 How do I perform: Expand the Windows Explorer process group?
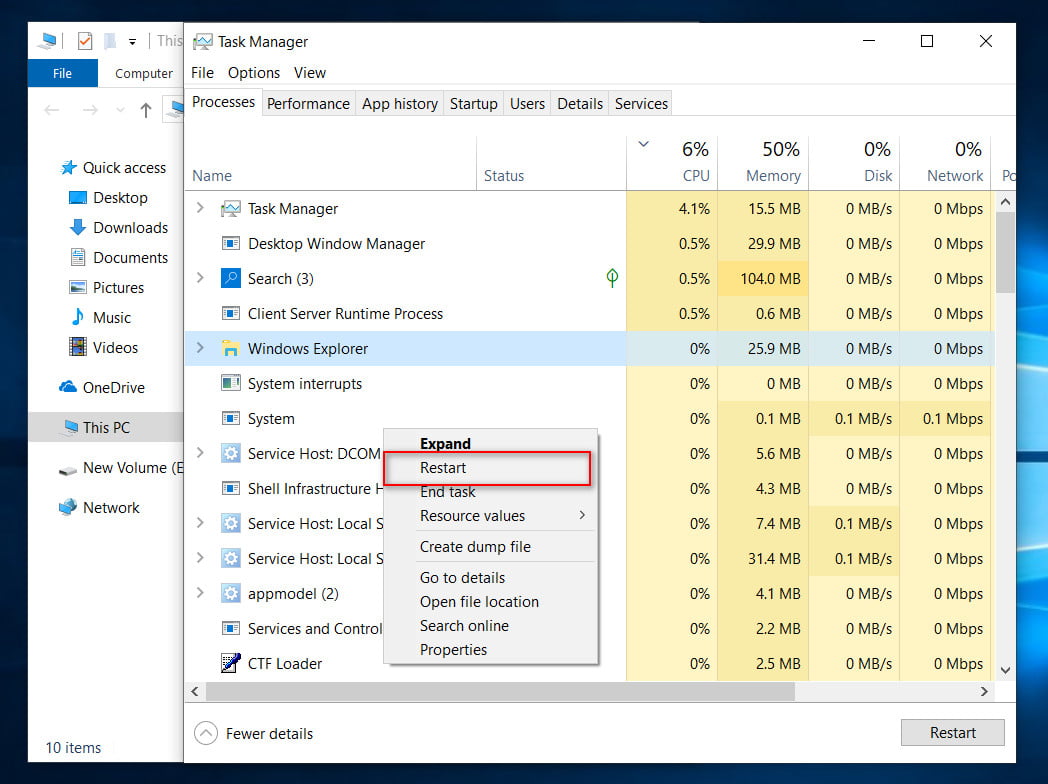click(200, 348)
